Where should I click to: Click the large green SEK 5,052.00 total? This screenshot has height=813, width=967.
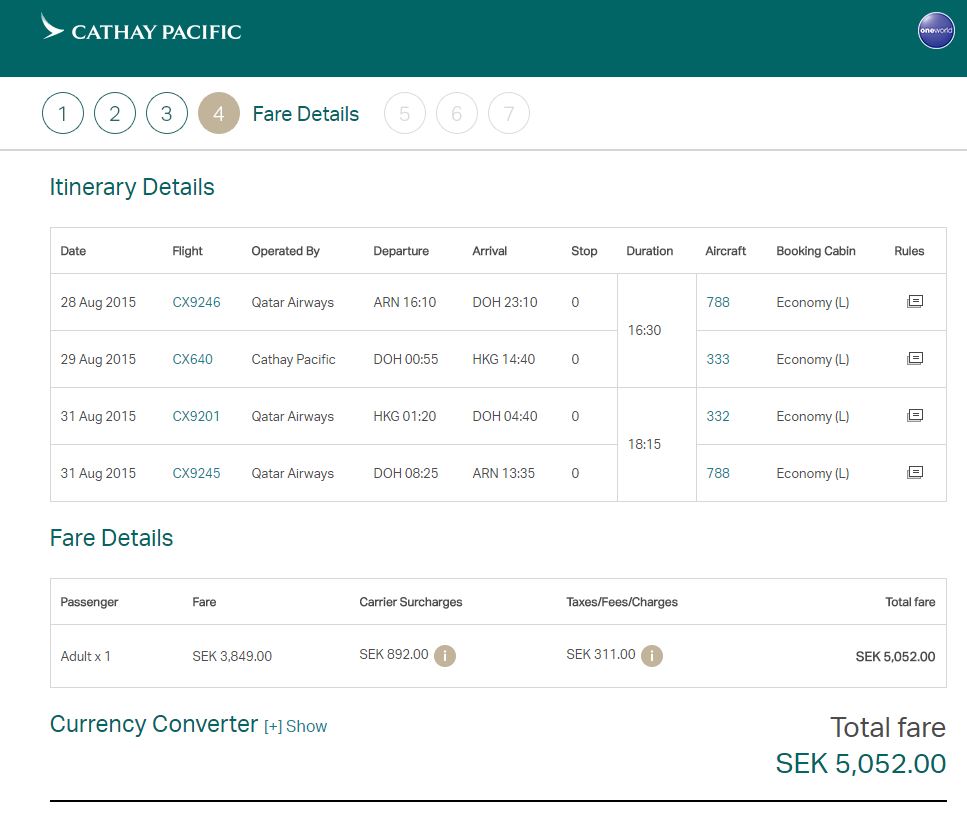point(860,764)
